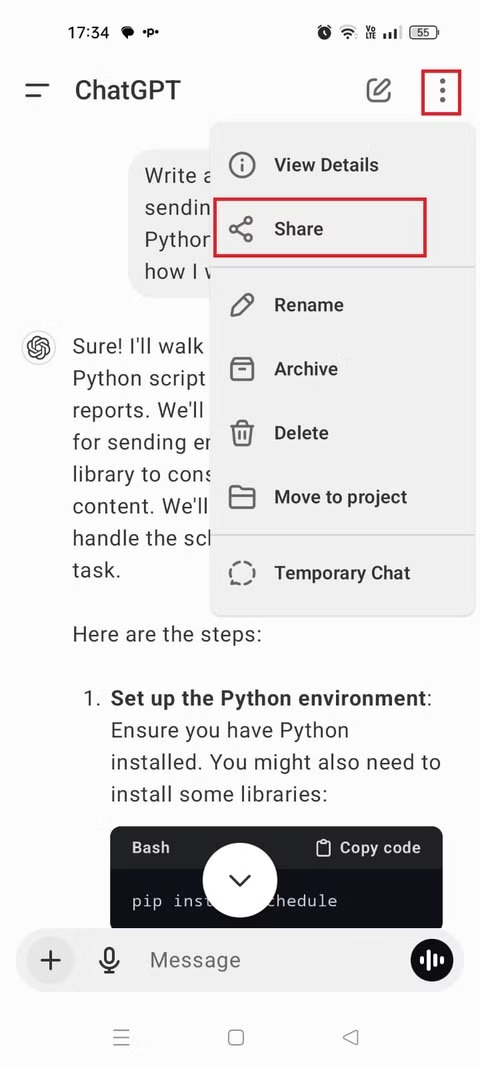Open attachments with the plus button
480x1067 pixels.
[x=50, y=960]
